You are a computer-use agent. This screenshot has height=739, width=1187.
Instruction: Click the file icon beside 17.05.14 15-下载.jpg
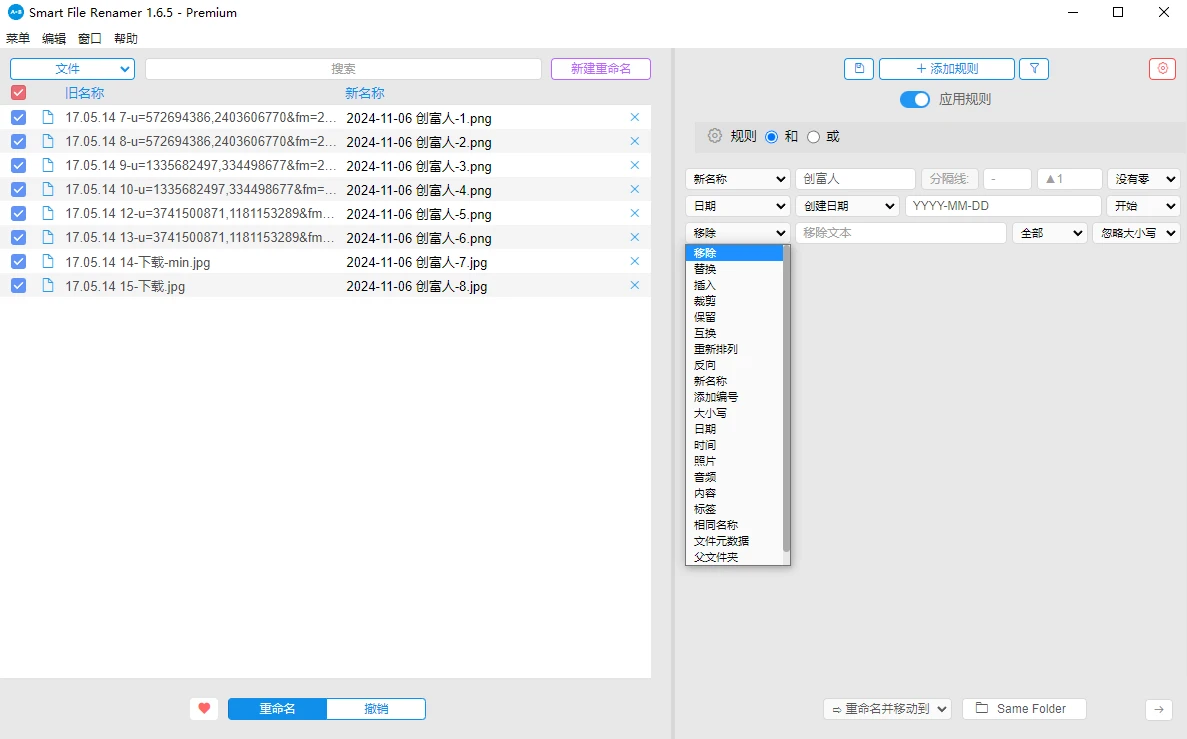(x=47, y=286)
